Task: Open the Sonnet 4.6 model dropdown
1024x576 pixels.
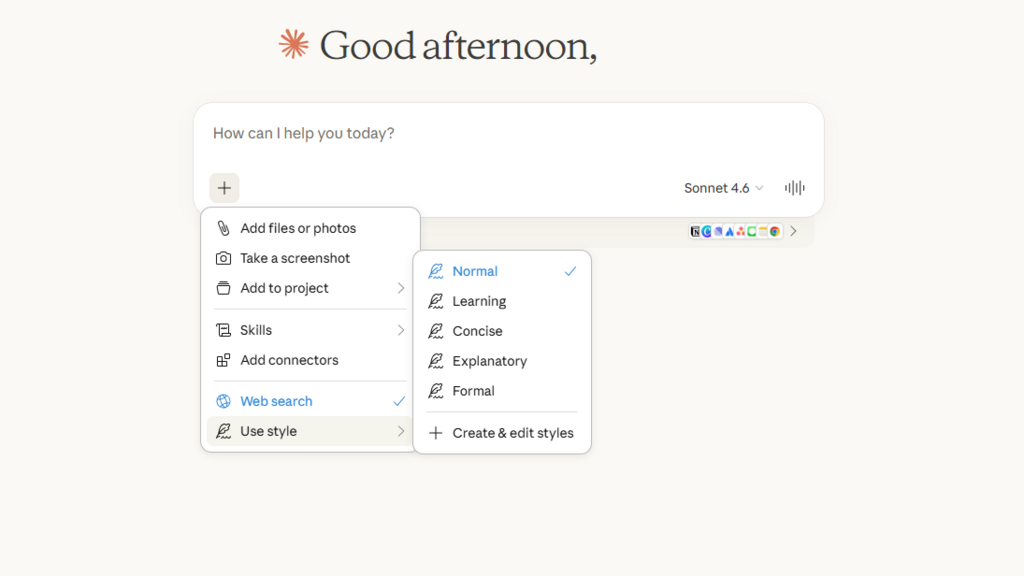Action: [x=723, y=188]
